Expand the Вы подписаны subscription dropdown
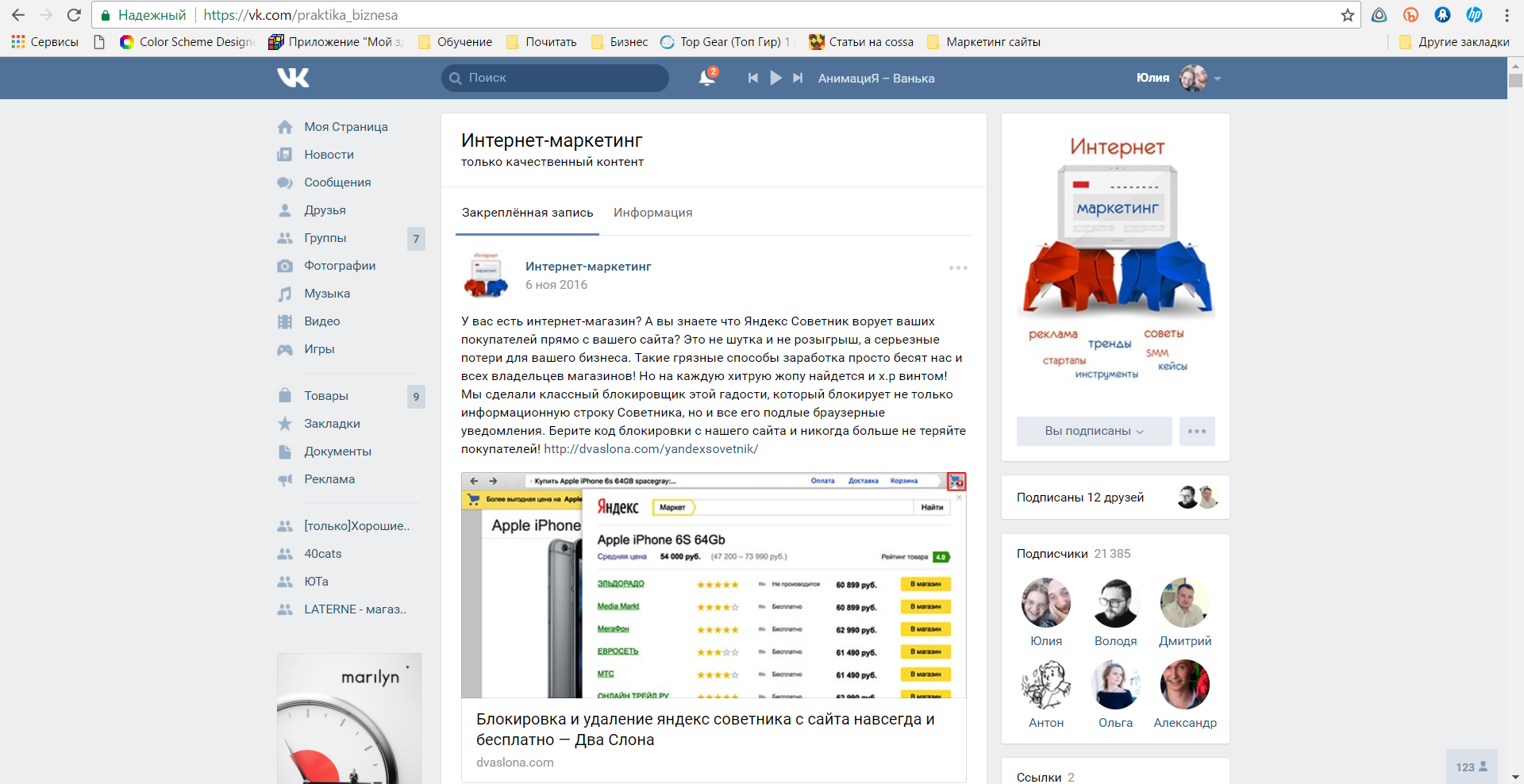 pyautogui.click(x=1094, y=431)
